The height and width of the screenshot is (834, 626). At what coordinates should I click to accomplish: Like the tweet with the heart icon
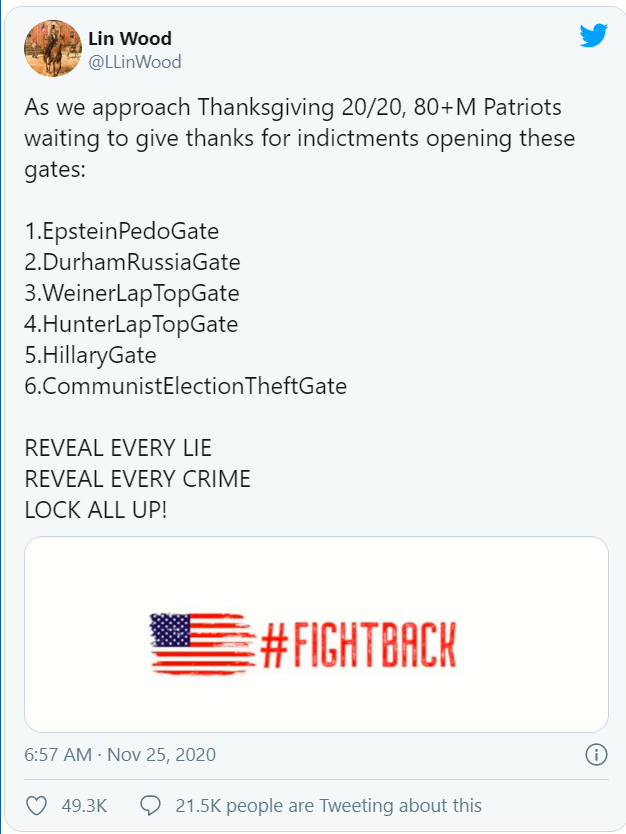pos(36,805)
